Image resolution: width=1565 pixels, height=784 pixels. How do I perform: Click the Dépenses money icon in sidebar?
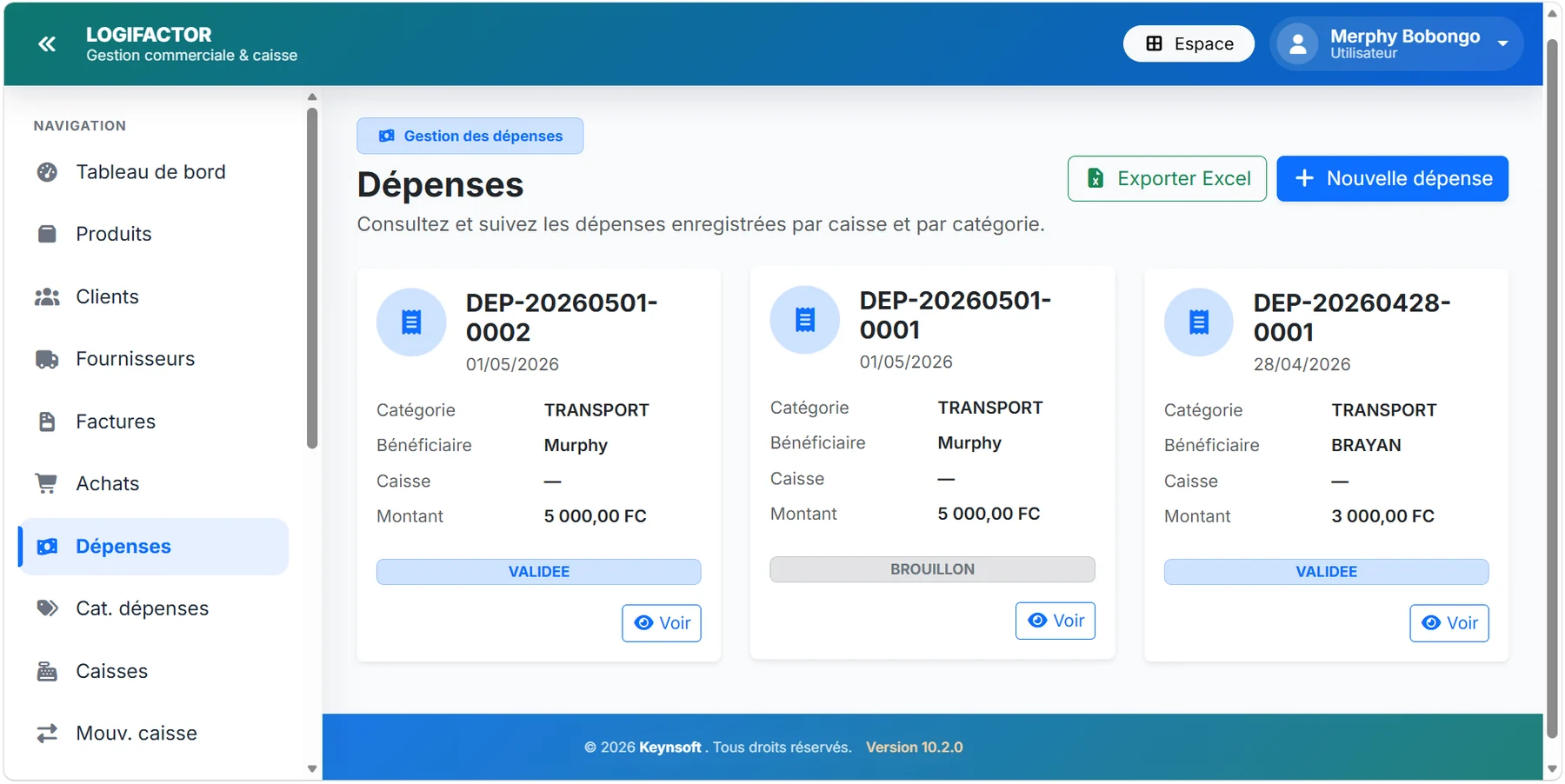[47, 547]
